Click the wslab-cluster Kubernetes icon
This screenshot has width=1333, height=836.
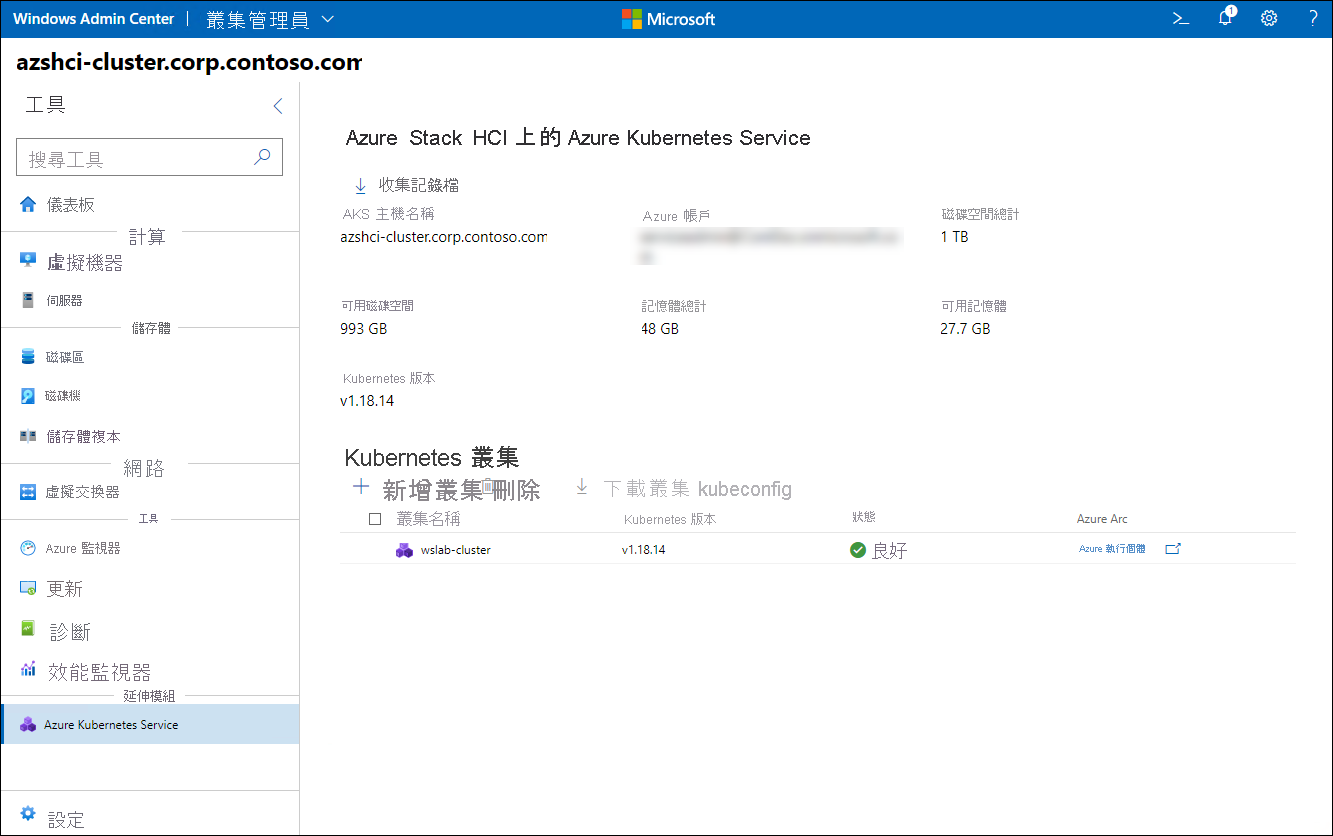pyautogui.click(x=404, y=550)
